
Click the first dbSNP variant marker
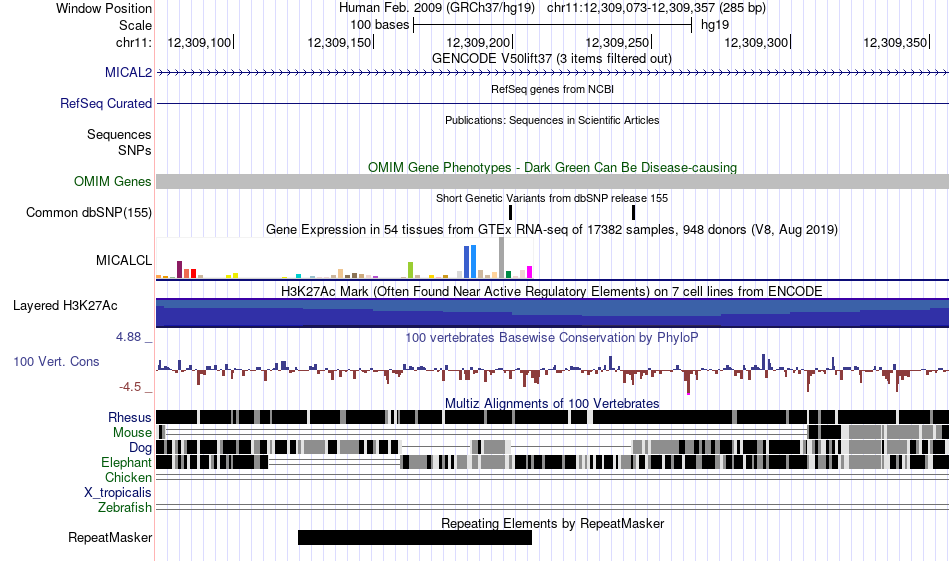511,212
